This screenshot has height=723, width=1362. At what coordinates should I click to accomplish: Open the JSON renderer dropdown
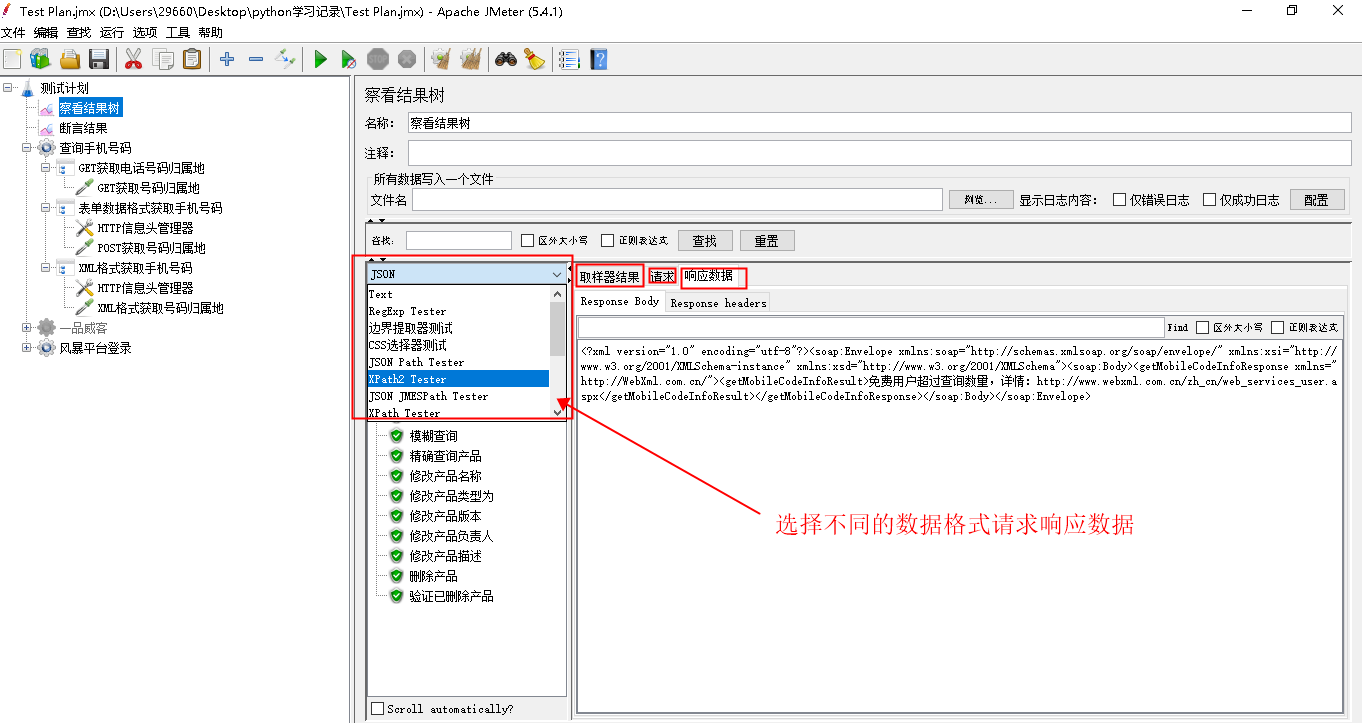[x=467, y=274]
